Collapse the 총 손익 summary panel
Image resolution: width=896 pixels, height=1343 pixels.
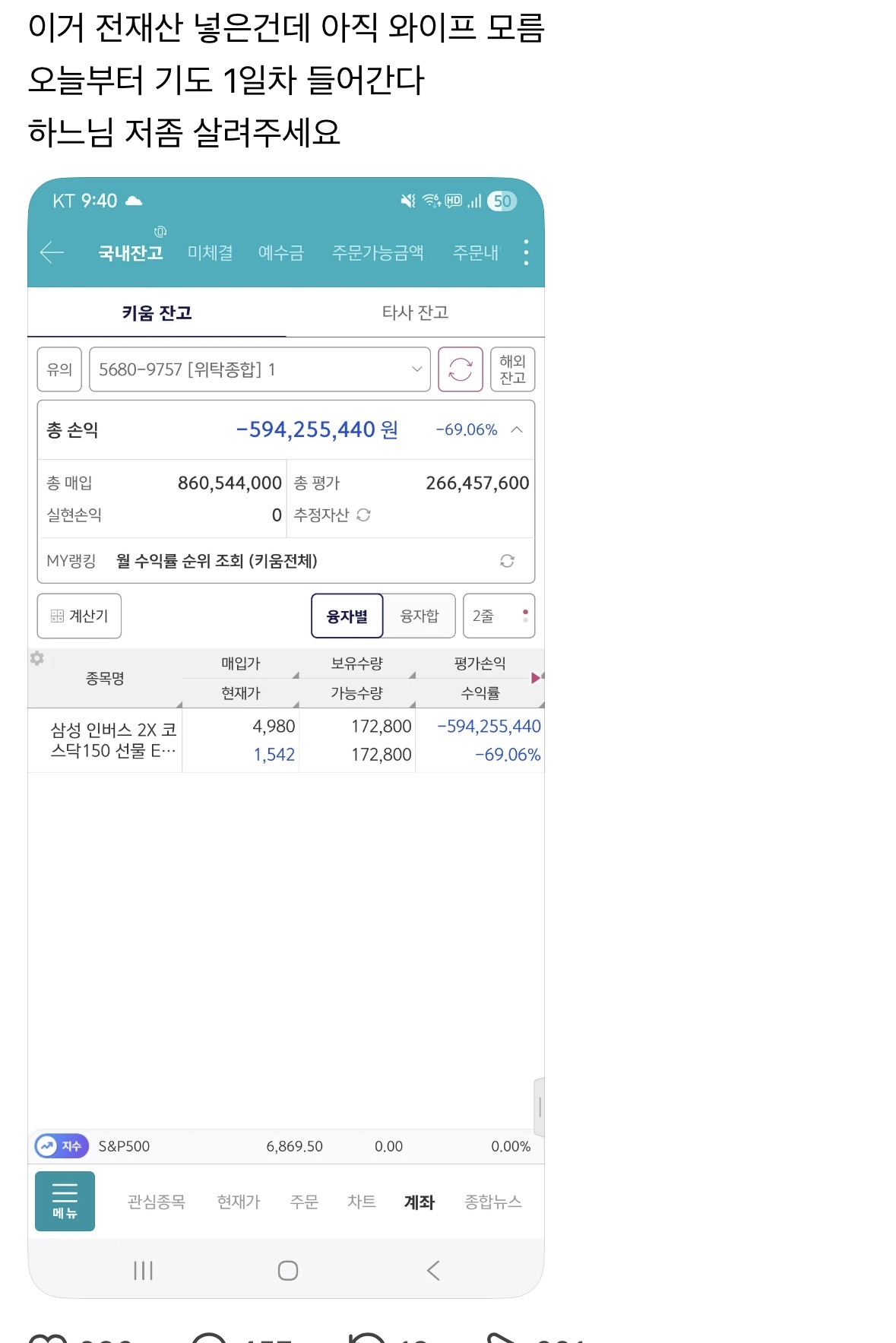coord(517,430)
